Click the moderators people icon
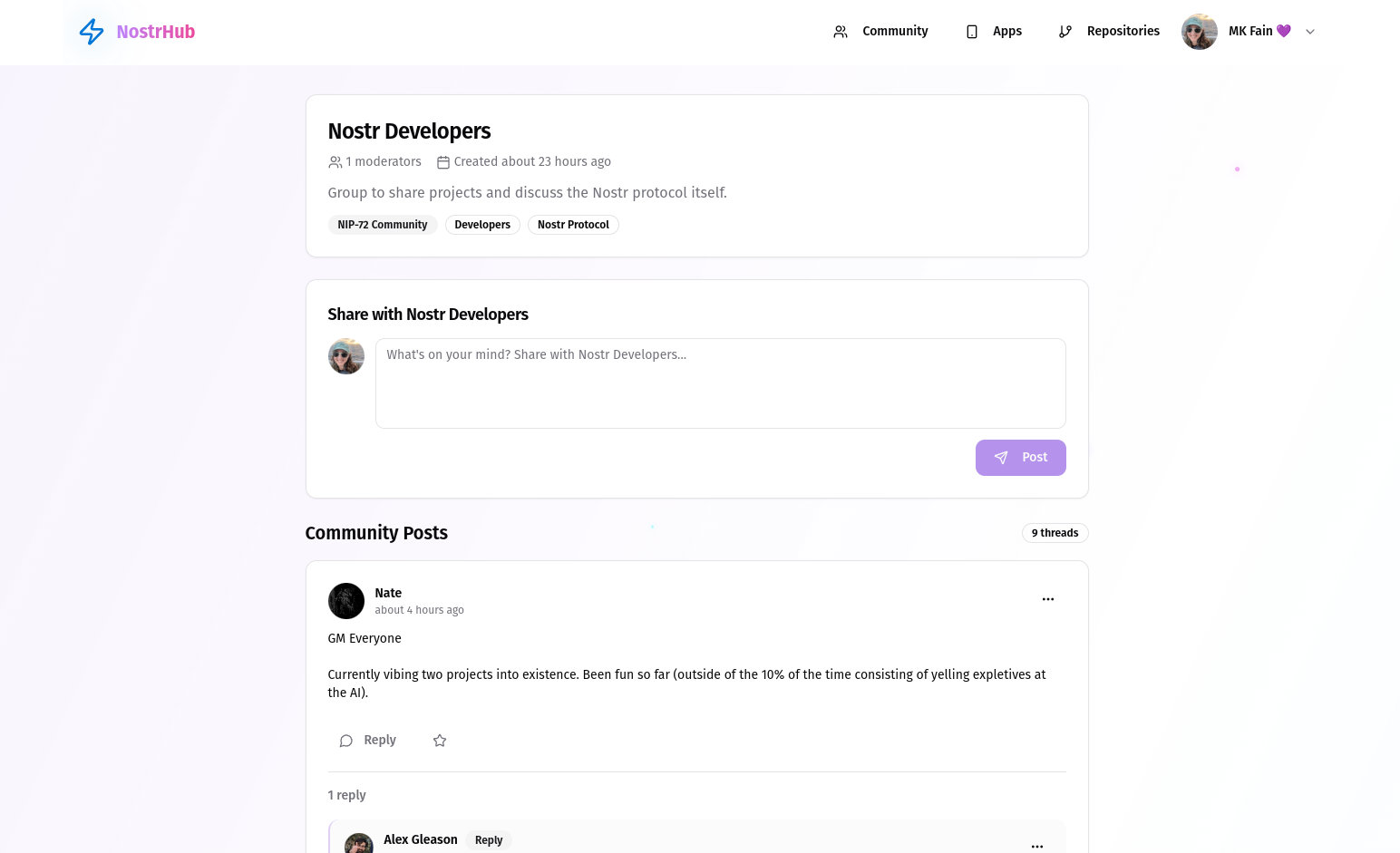1400x853 pixels. click(x=335, y=162)
